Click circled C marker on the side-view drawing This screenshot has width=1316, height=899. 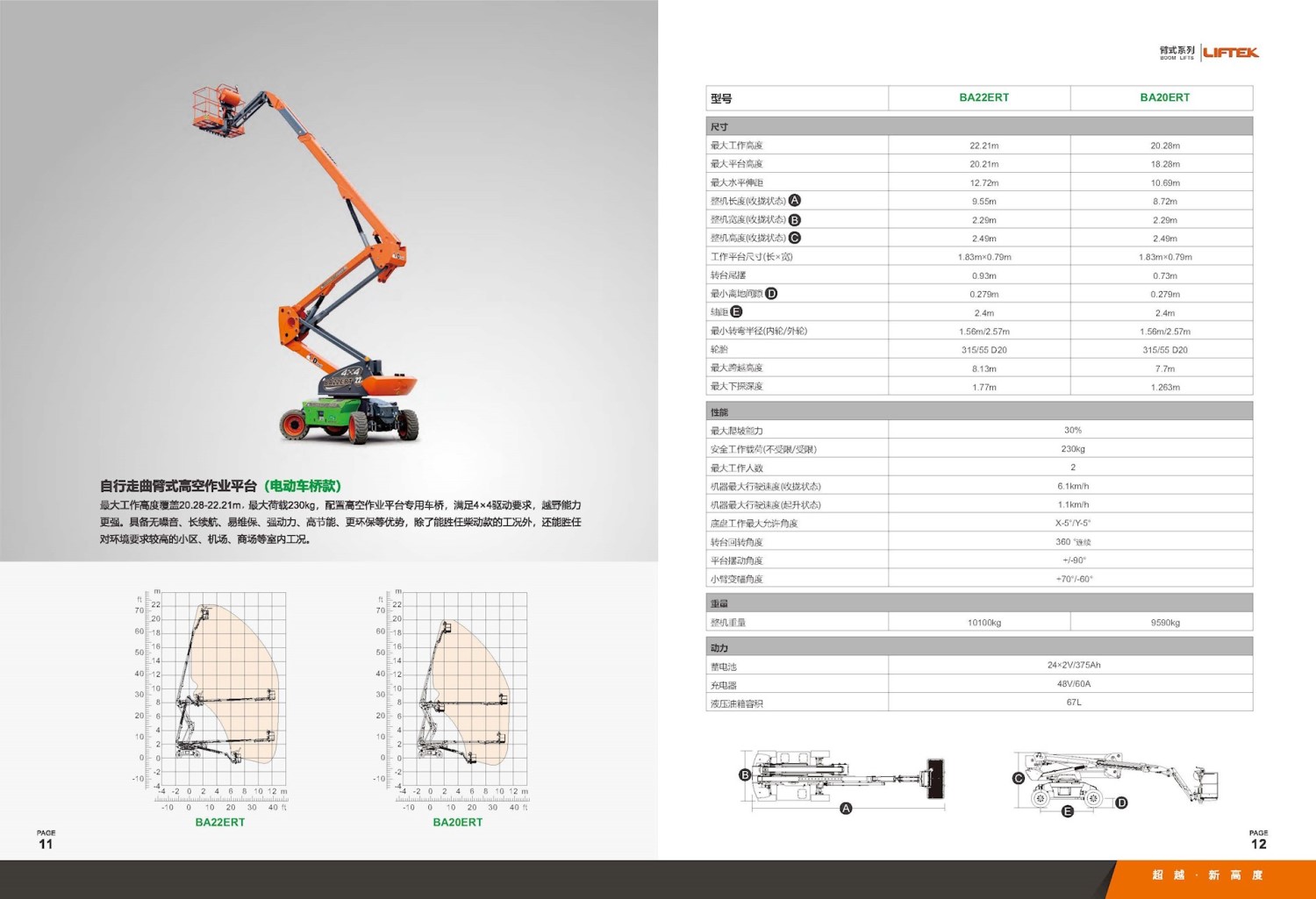click(1019, 778)
